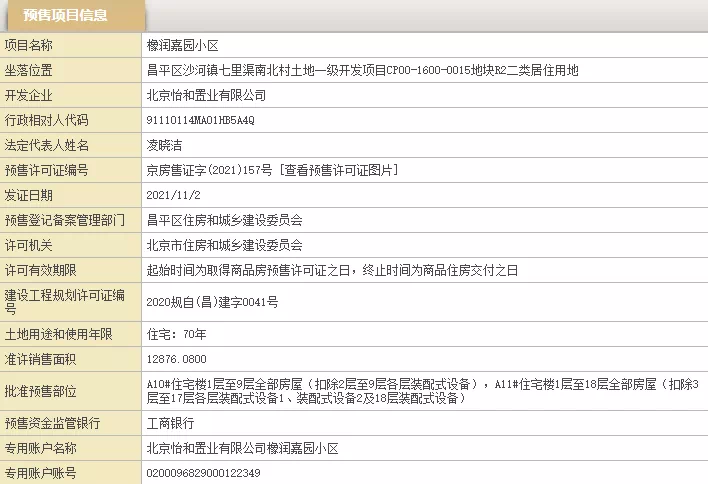Select legal representative name 凌晓洁
708x484 pixels.
[x=164, y=145]
